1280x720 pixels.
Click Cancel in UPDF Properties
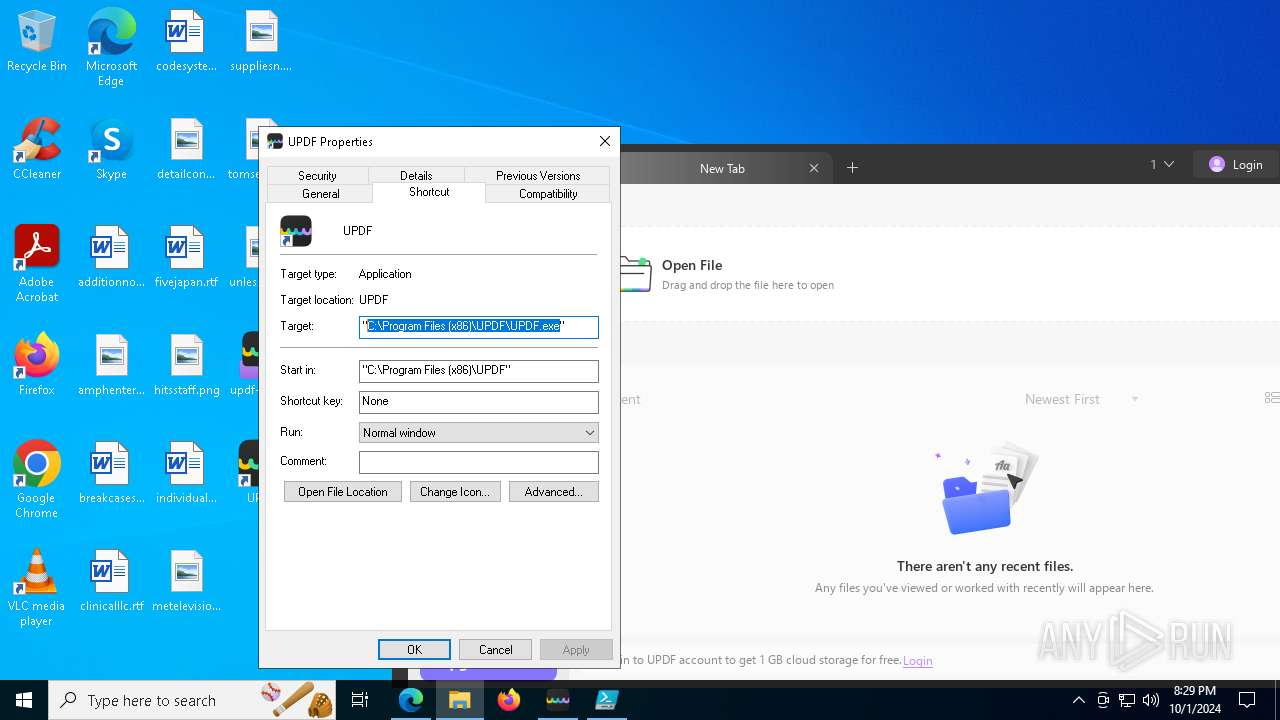(x=496, y=649)
